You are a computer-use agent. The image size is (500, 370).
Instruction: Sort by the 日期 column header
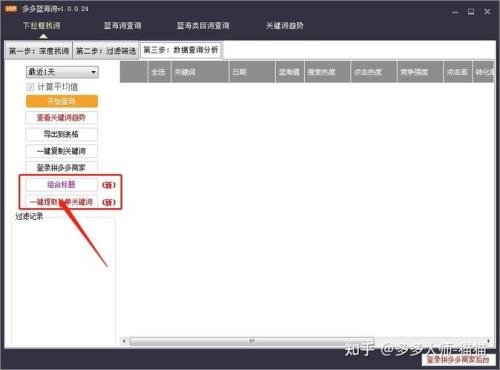coord(252,72)
